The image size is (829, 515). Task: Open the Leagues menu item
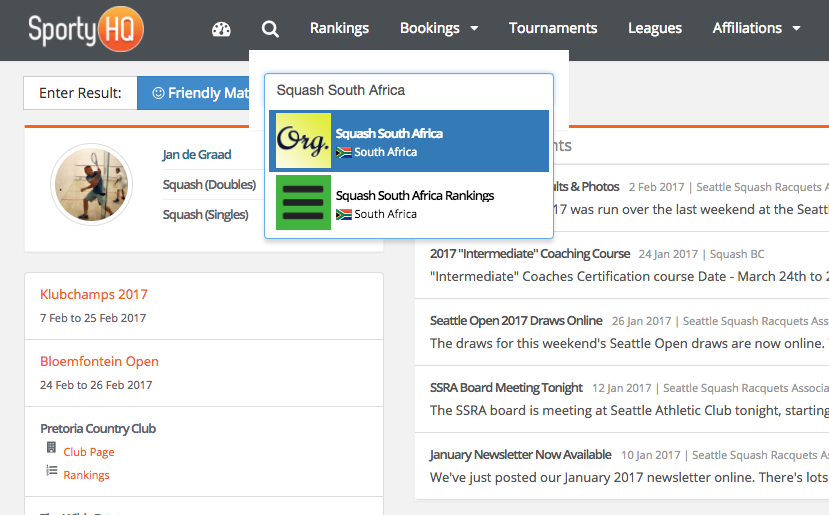(655, 28)
